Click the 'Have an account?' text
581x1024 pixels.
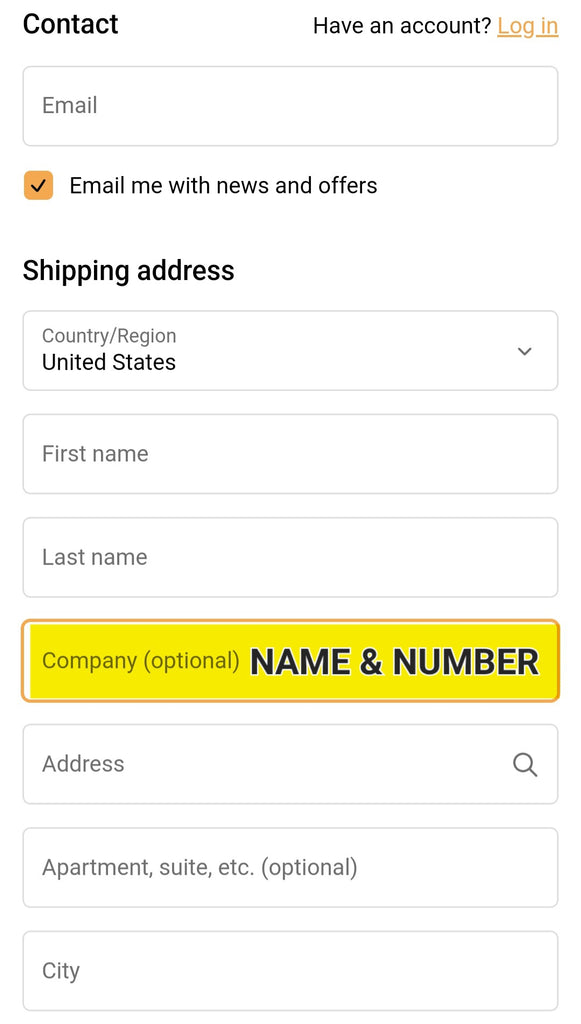402,26
